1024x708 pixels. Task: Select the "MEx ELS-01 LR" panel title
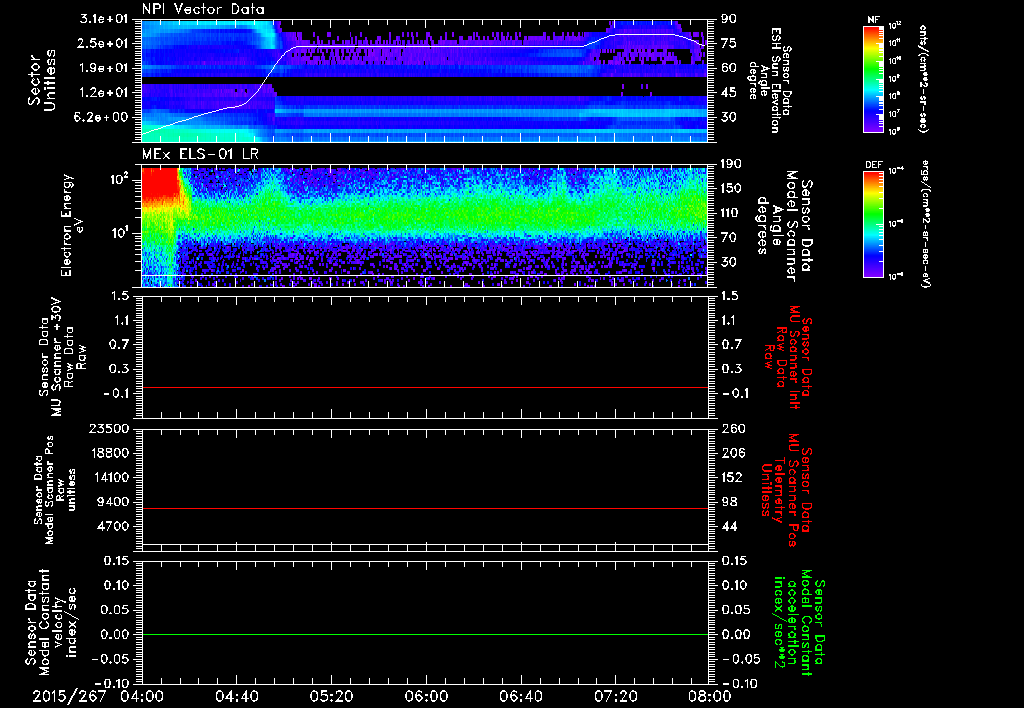[x=200, y=154]
